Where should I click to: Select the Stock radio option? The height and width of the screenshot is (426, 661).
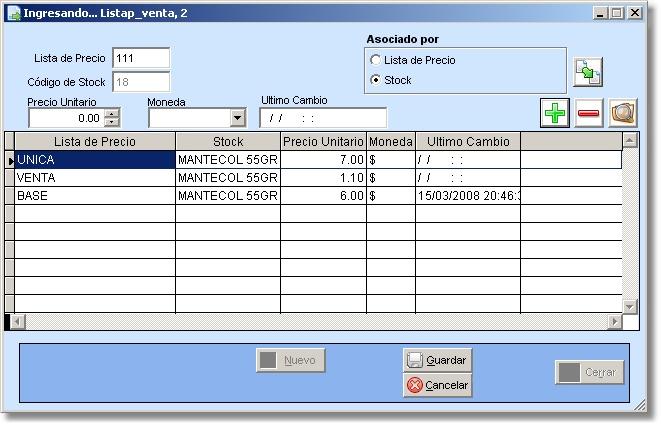376,80
